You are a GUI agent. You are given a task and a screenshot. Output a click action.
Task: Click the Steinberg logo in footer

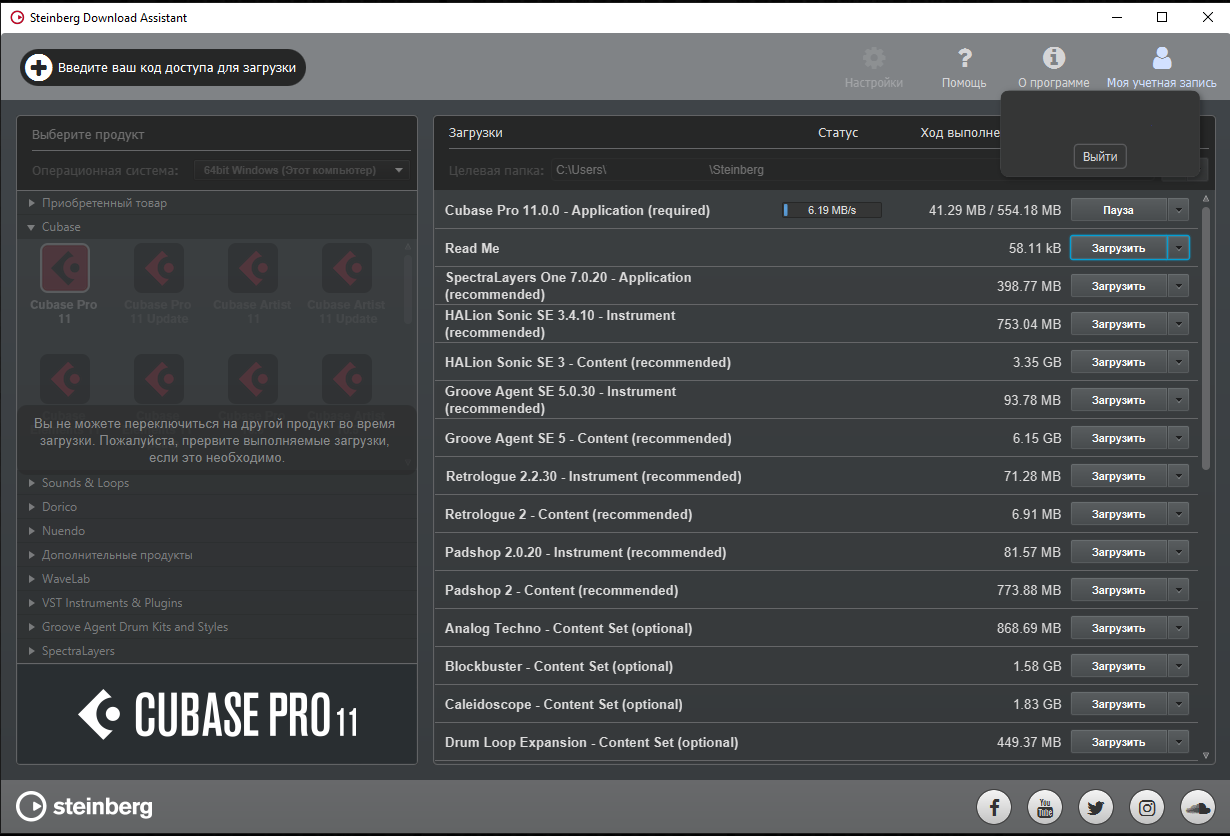(x=85, y=806)
